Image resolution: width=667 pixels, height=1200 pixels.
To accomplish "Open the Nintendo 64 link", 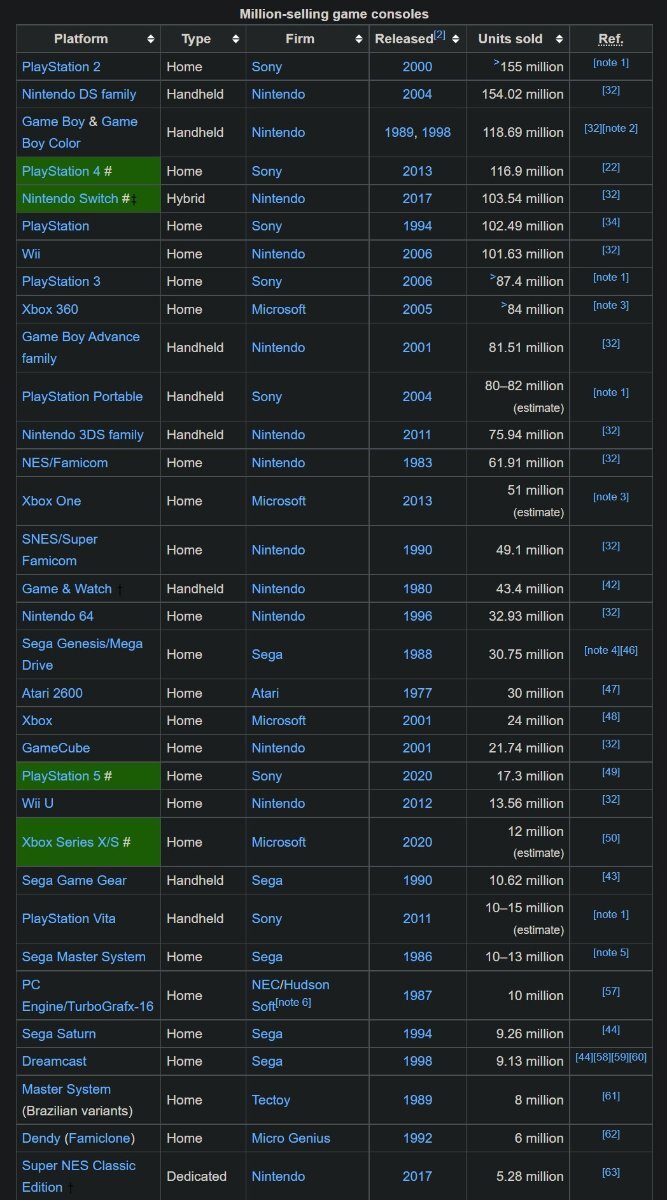I will (58, 616).
